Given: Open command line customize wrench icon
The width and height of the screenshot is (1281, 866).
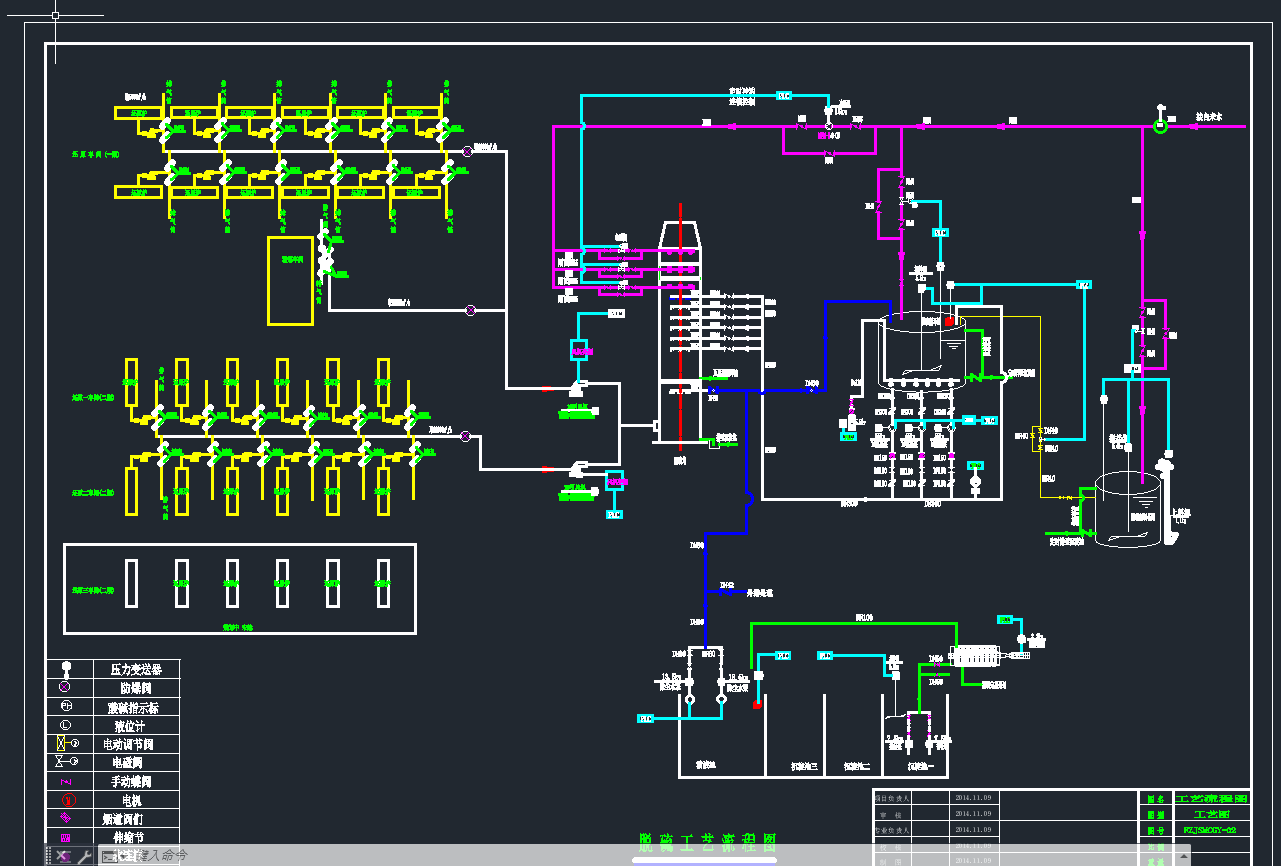Looking at the screenshot, I should pyautogui.click(x=85, y=856).
